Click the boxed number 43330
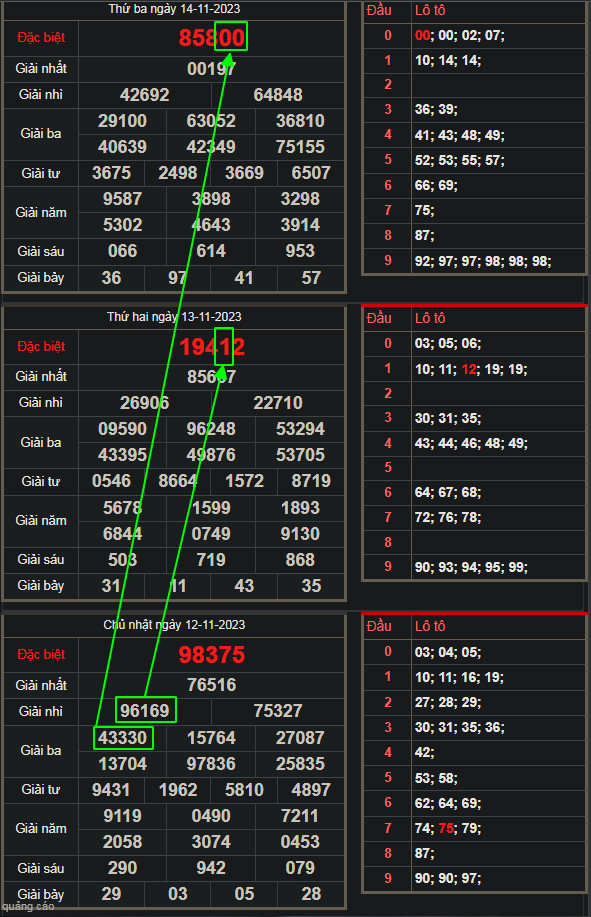 point(123,737)
